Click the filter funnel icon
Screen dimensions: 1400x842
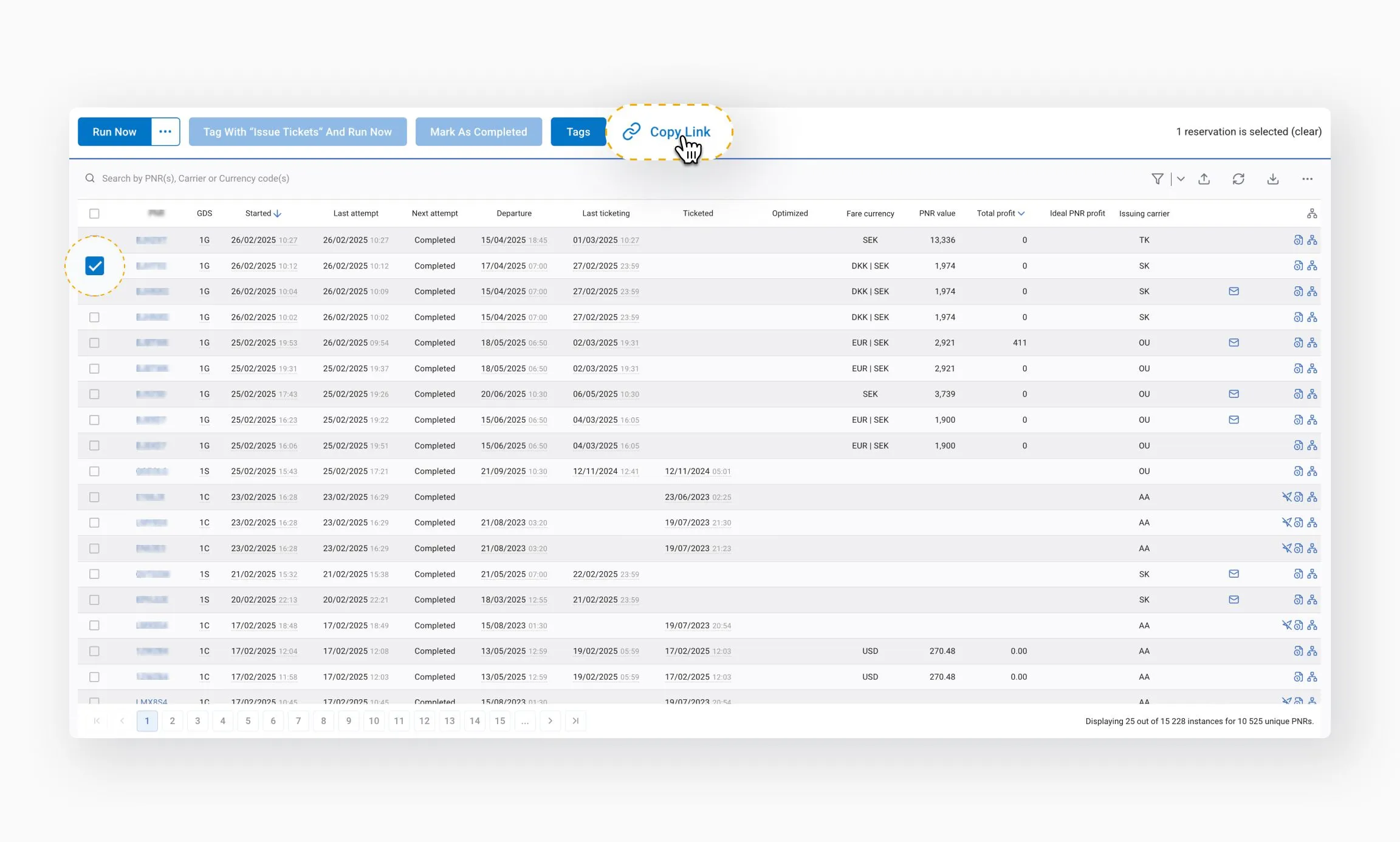(1157, 179)
